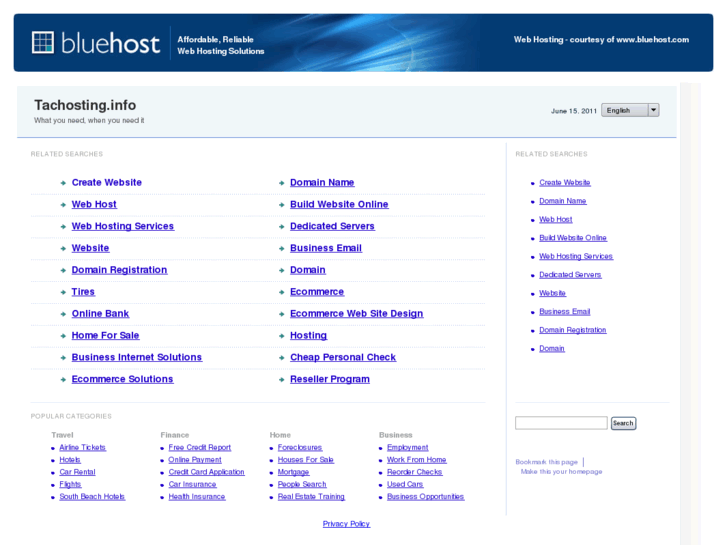The height and width of the screenshot is (545, 727).
Task: Open Free Credit Report link
Action: pyautogui.click(x=200, y=447)
